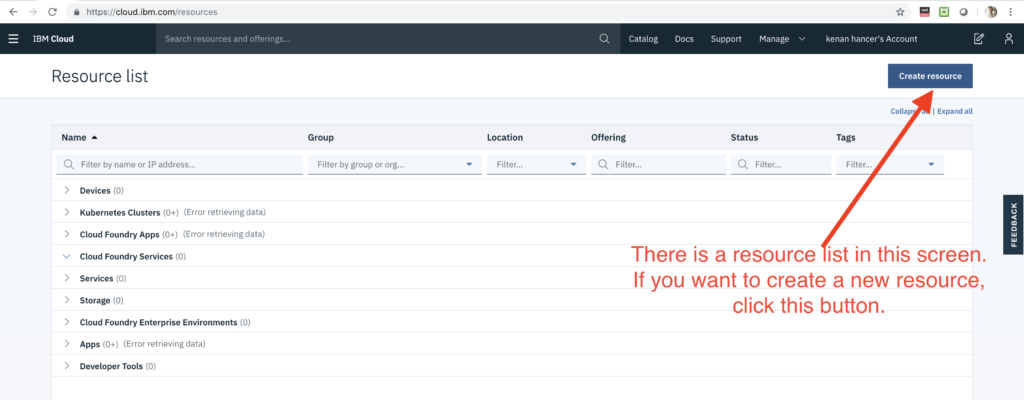Click the Status column header
Image resolution: width=1024 pixels, height=400 pixels.
[744, 138]
